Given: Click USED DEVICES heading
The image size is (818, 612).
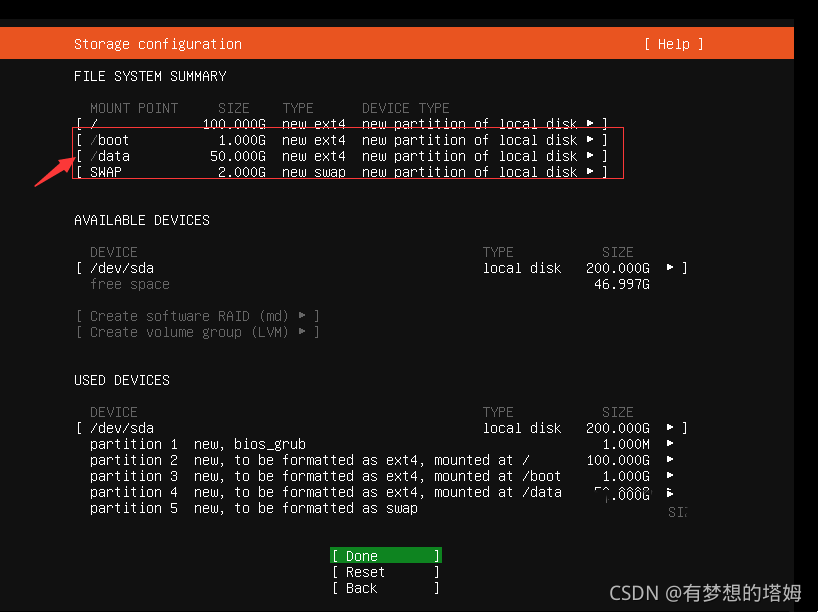Looking at the screenshot, I should coord(122,380).
